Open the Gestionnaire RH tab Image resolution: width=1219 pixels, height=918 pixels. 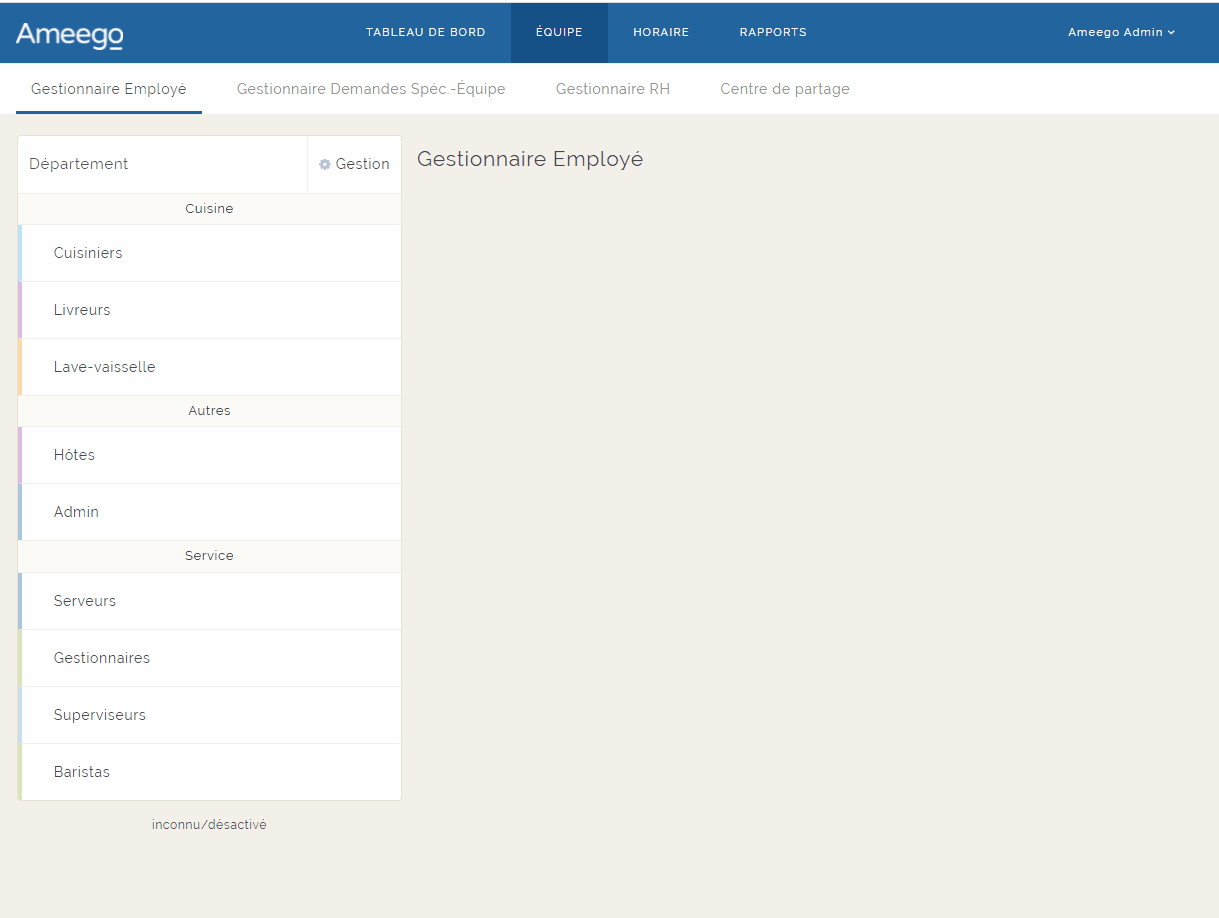point(613,89)
